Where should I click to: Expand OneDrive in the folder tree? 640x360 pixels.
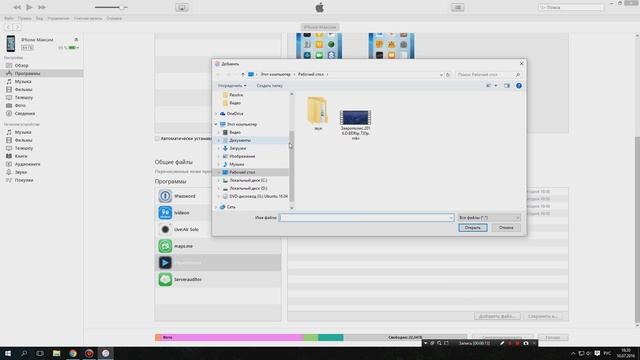216,113
